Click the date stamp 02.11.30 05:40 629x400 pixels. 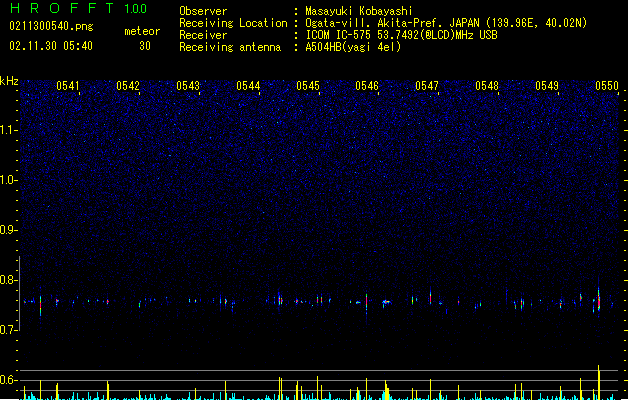(51, 46)
